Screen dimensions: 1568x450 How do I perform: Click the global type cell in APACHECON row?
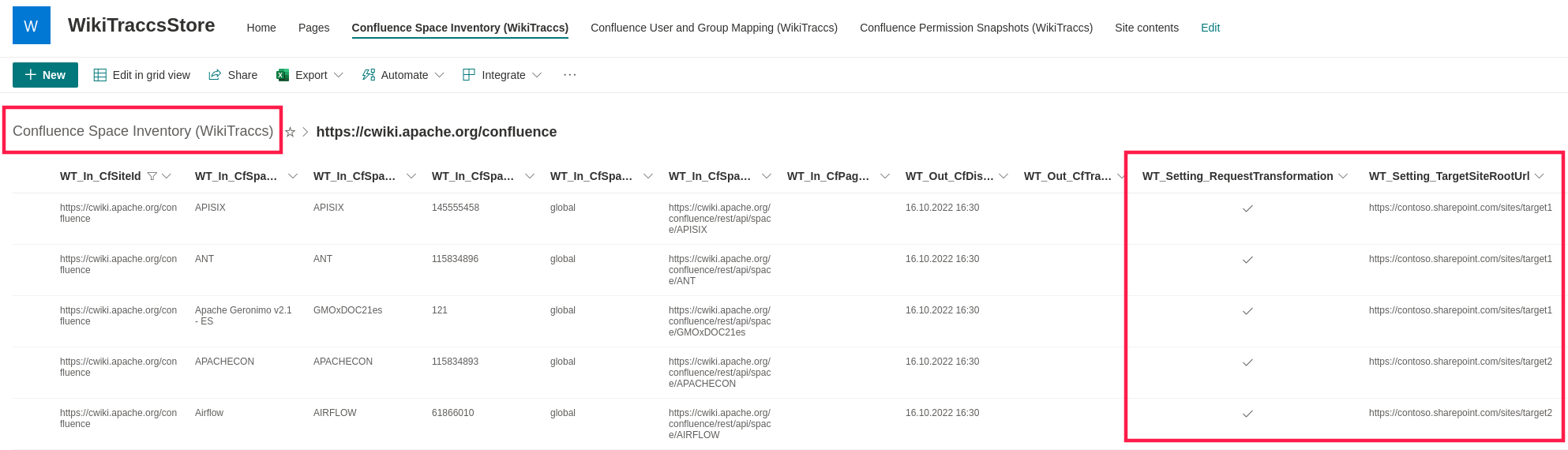(563, 362)
